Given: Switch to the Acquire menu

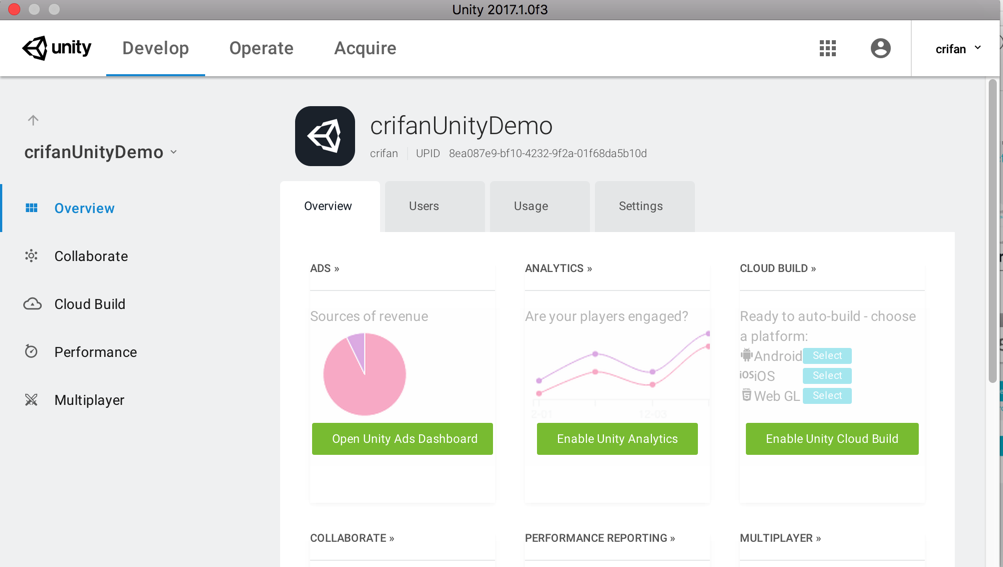Looking at the screenshot, I should click(365, 48).
